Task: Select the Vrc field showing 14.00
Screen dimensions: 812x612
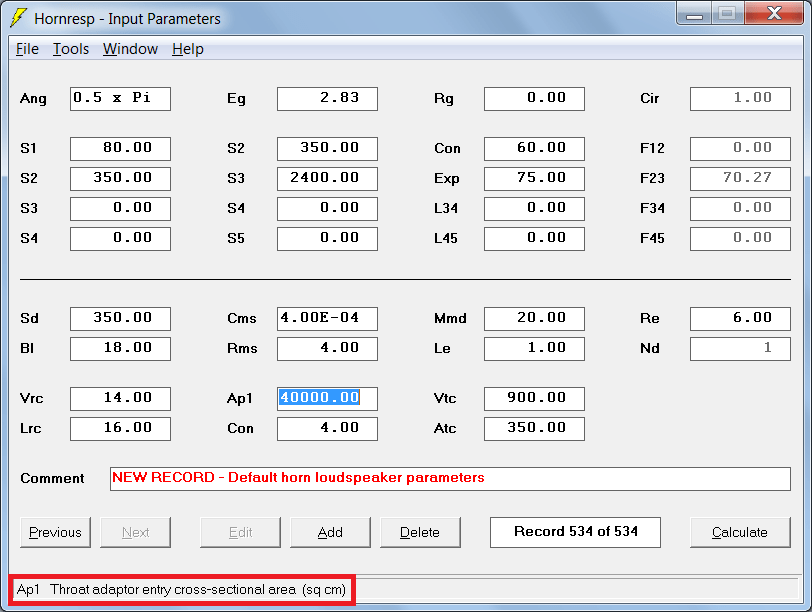Action: 121,399
